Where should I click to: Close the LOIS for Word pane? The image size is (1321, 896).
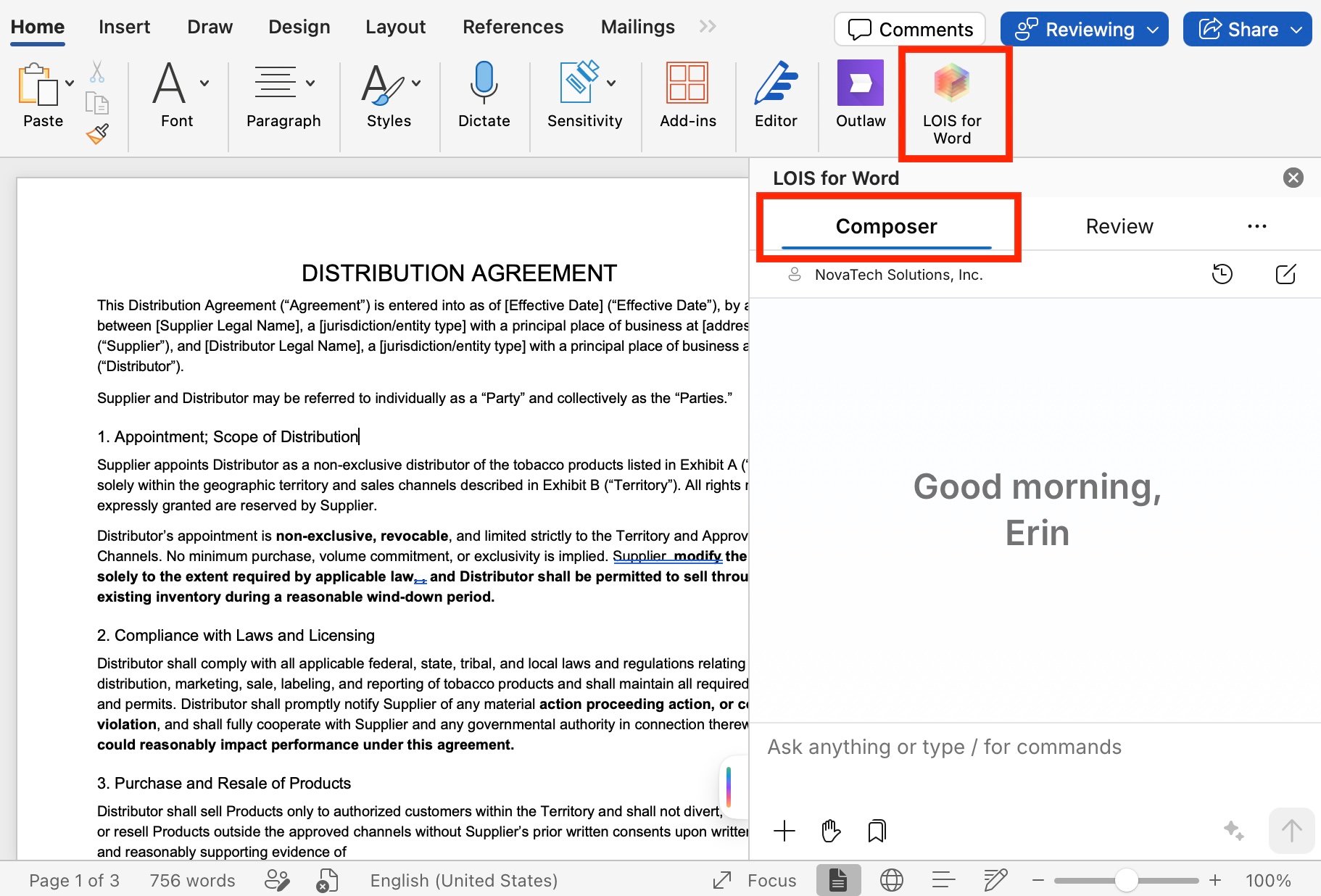(x=1293, y=178)
